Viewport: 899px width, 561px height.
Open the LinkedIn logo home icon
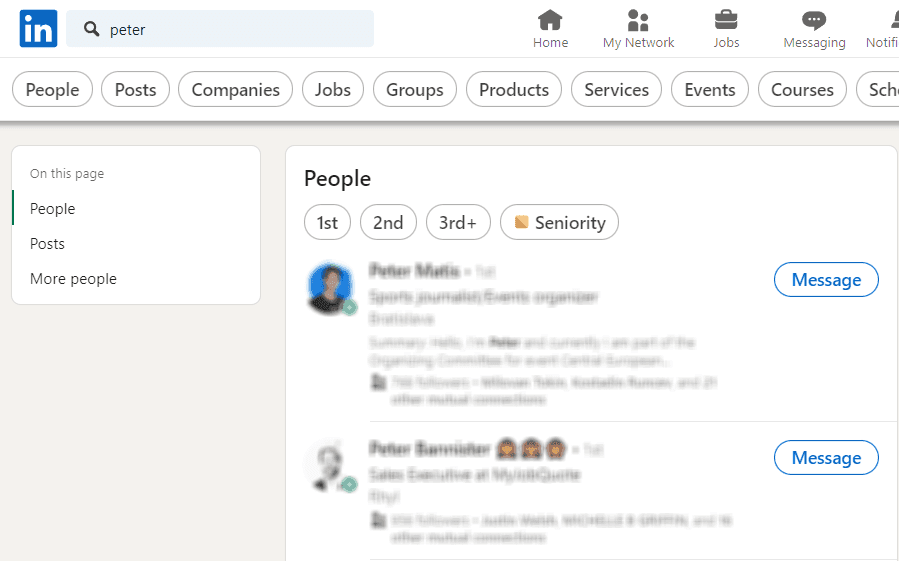pos(38,28)
